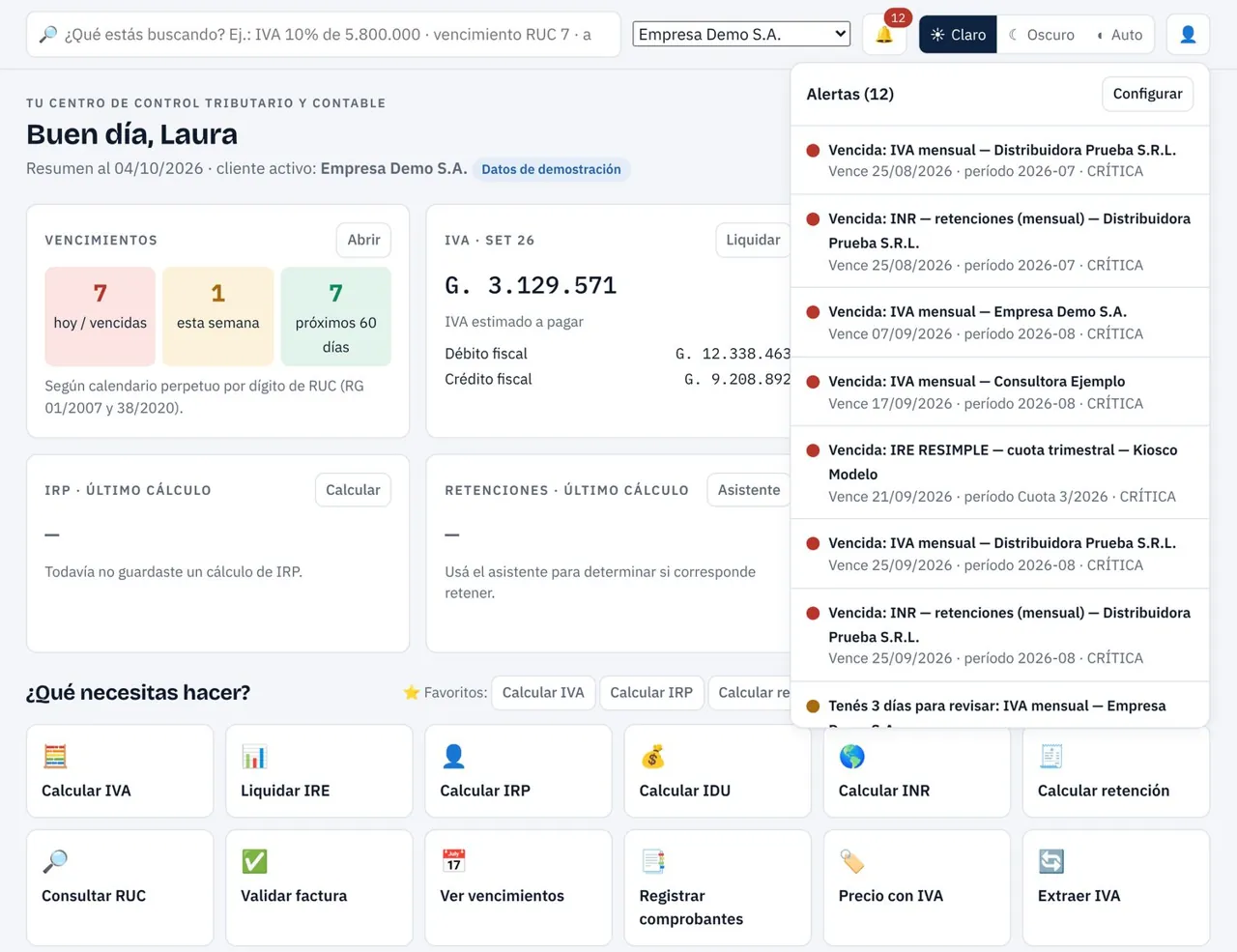The height and width of the screenshot is (952, 1237).
Task: Click the Registrar comprobantes document icon
Action: click(652, 861)
